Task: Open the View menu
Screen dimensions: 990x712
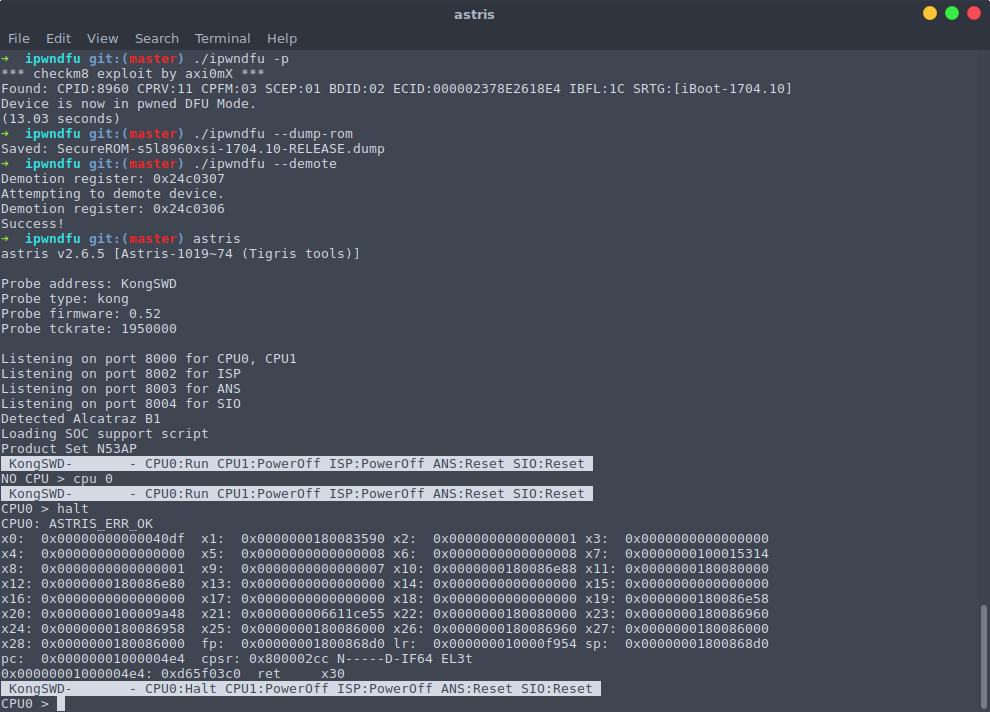Action: [102, 38]
